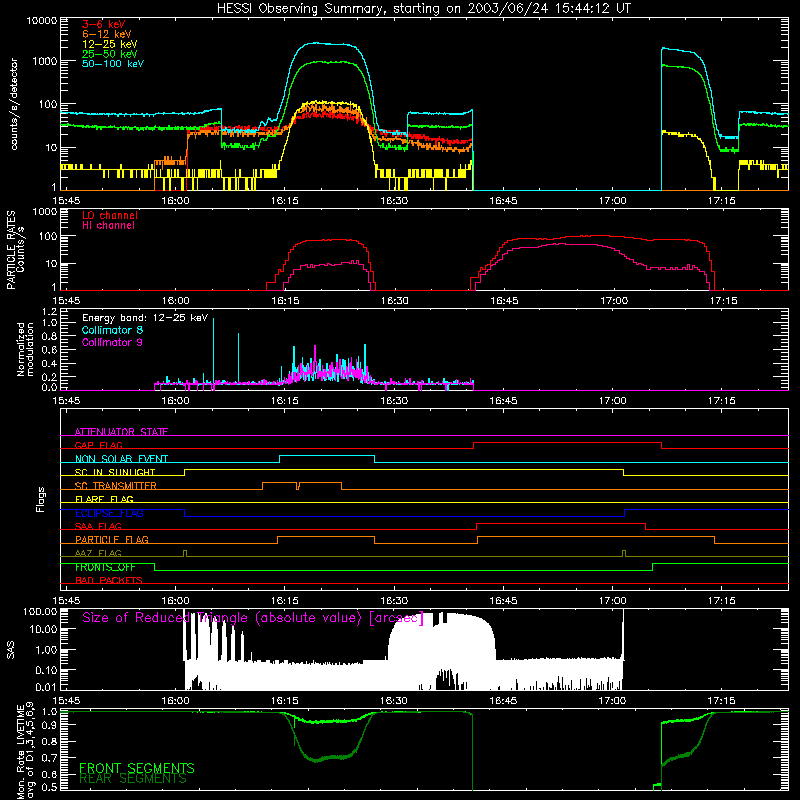Screen dimensions: 800x800
Task: Select the 50-100 keV legend label
Action: [x=113, y=64]
